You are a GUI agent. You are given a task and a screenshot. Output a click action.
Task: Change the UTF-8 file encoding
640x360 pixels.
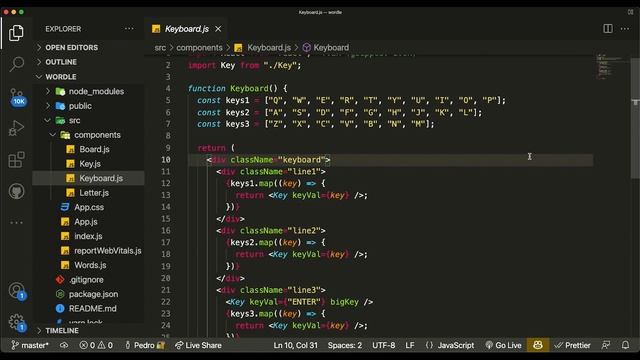384,345
